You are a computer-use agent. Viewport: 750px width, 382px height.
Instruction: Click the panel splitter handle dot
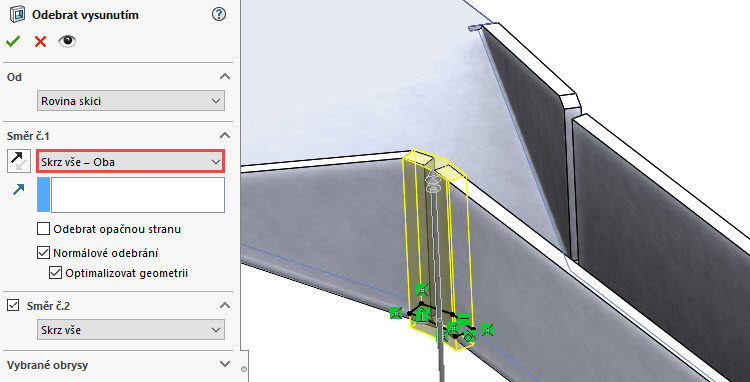click(244, 369)
